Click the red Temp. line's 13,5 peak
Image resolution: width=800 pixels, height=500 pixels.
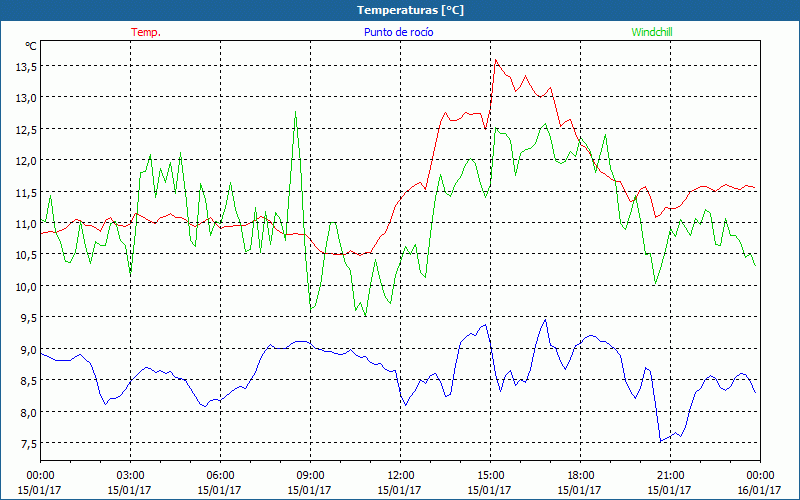tap(496, 60)
